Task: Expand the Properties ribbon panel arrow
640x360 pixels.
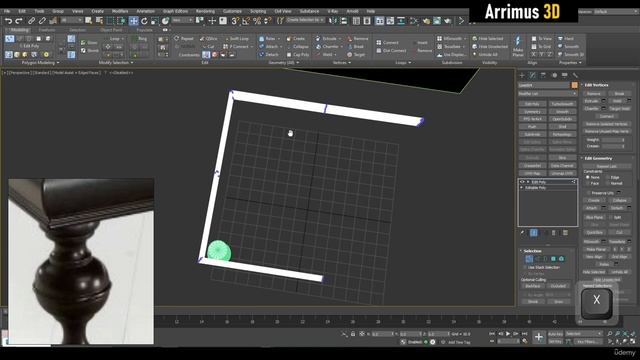Action: [580, 63]
